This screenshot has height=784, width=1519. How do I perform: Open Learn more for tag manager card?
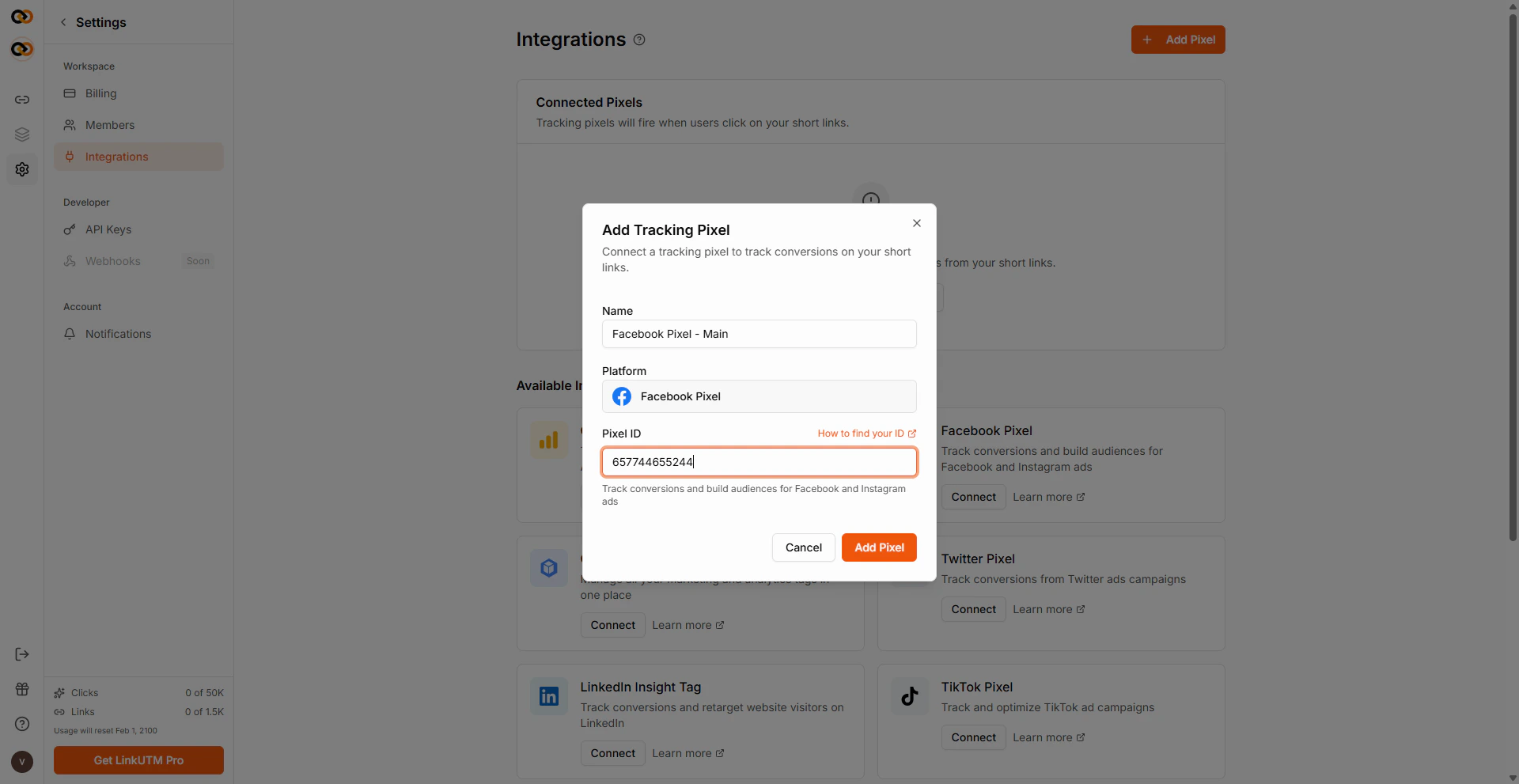[688, 625]
